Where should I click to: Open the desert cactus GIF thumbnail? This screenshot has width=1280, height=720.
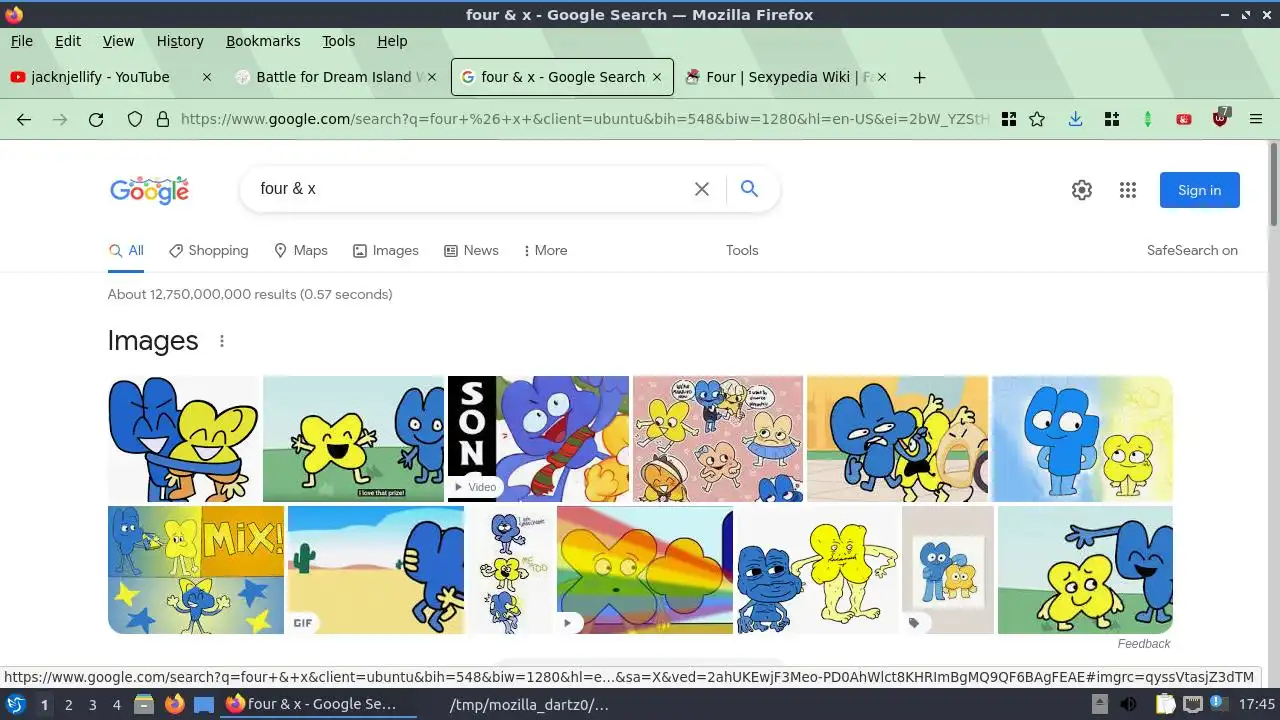pyautogui.click(x=376, y=570)
